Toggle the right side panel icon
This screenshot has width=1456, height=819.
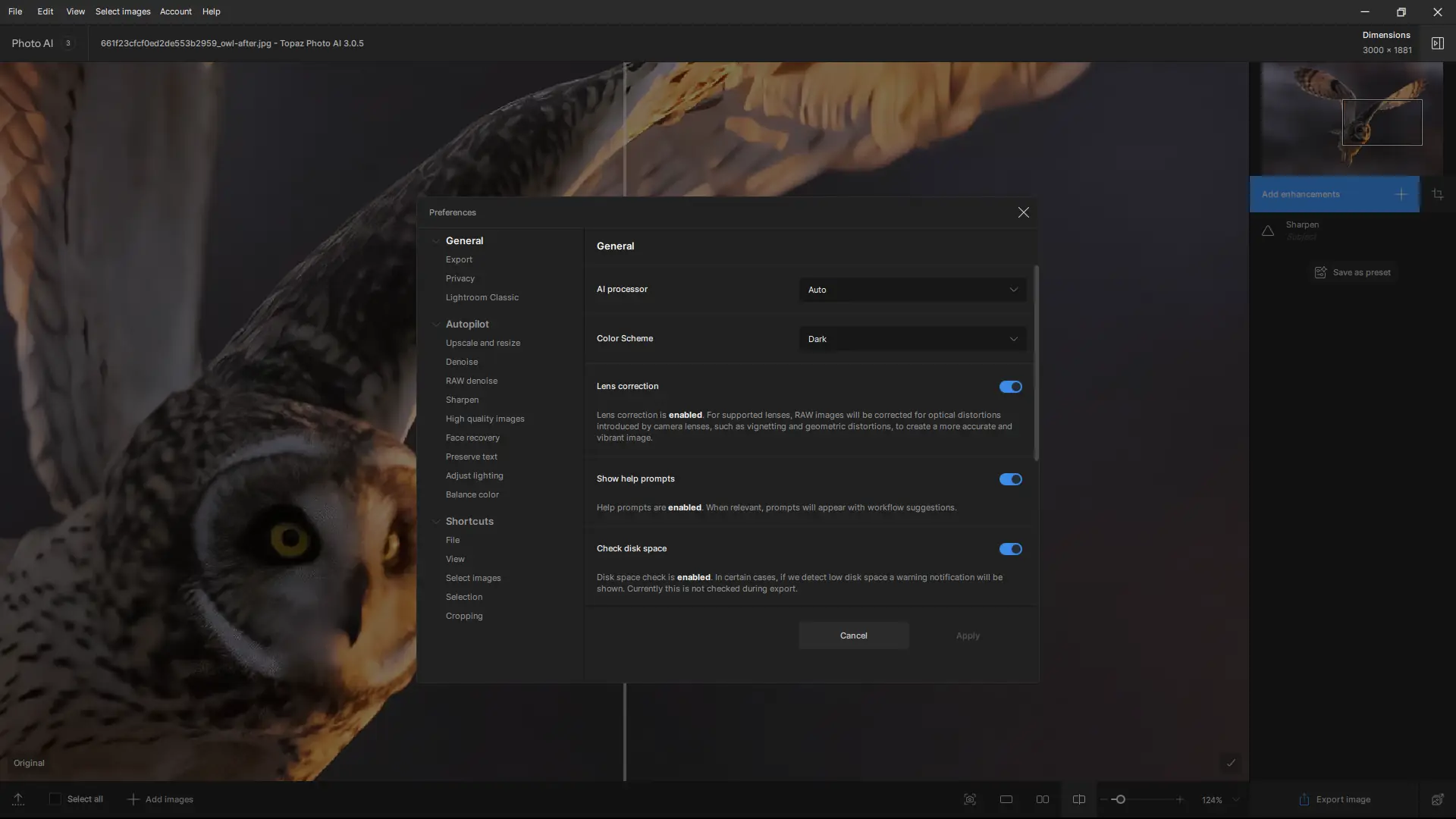(1437, 43)
